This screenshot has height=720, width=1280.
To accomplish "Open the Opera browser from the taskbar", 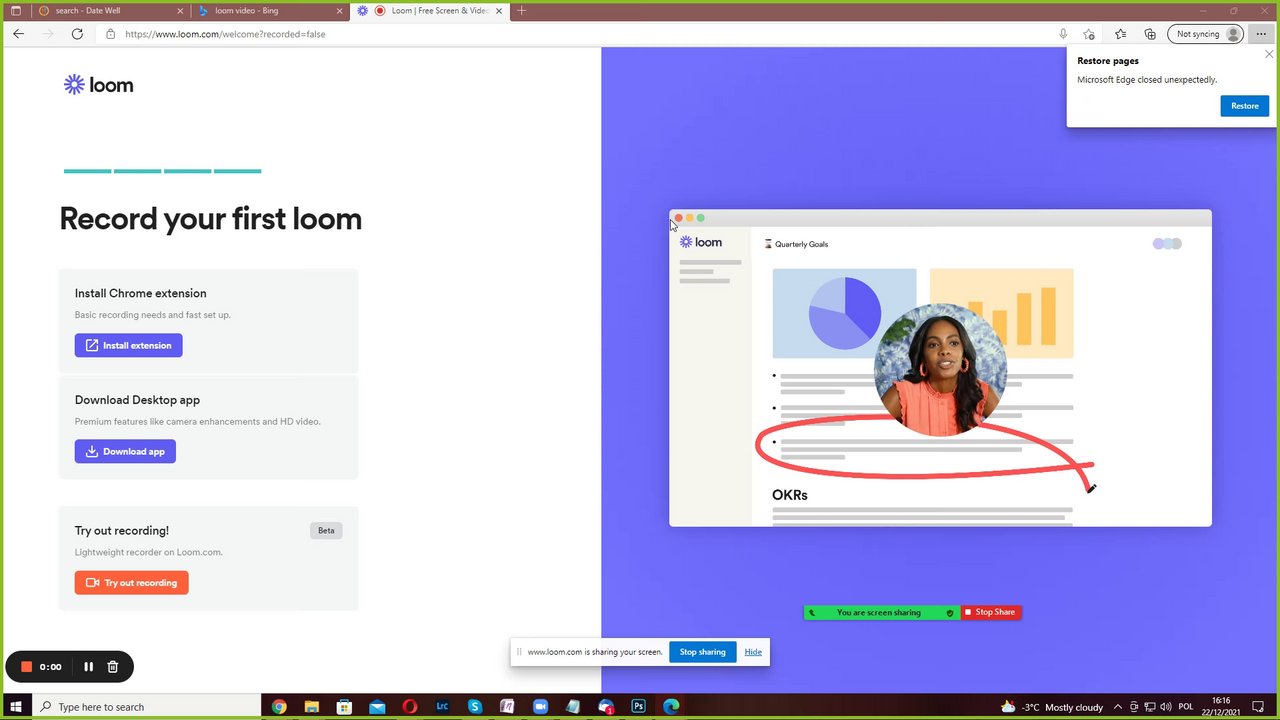I will coord(409,707).
